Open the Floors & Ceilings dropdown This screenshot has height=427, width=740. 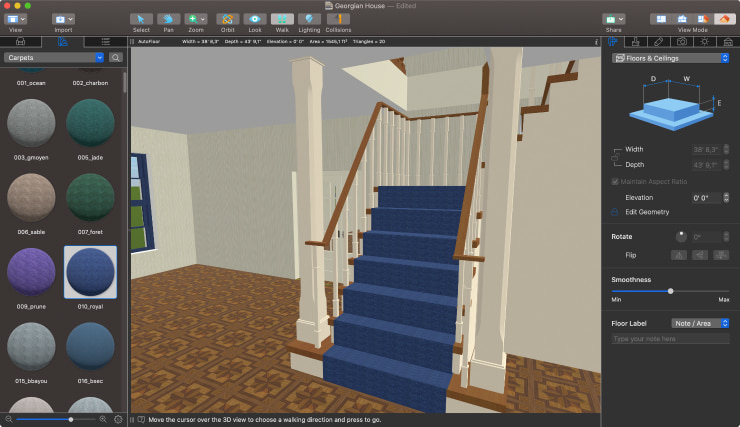tap(671, 58)
